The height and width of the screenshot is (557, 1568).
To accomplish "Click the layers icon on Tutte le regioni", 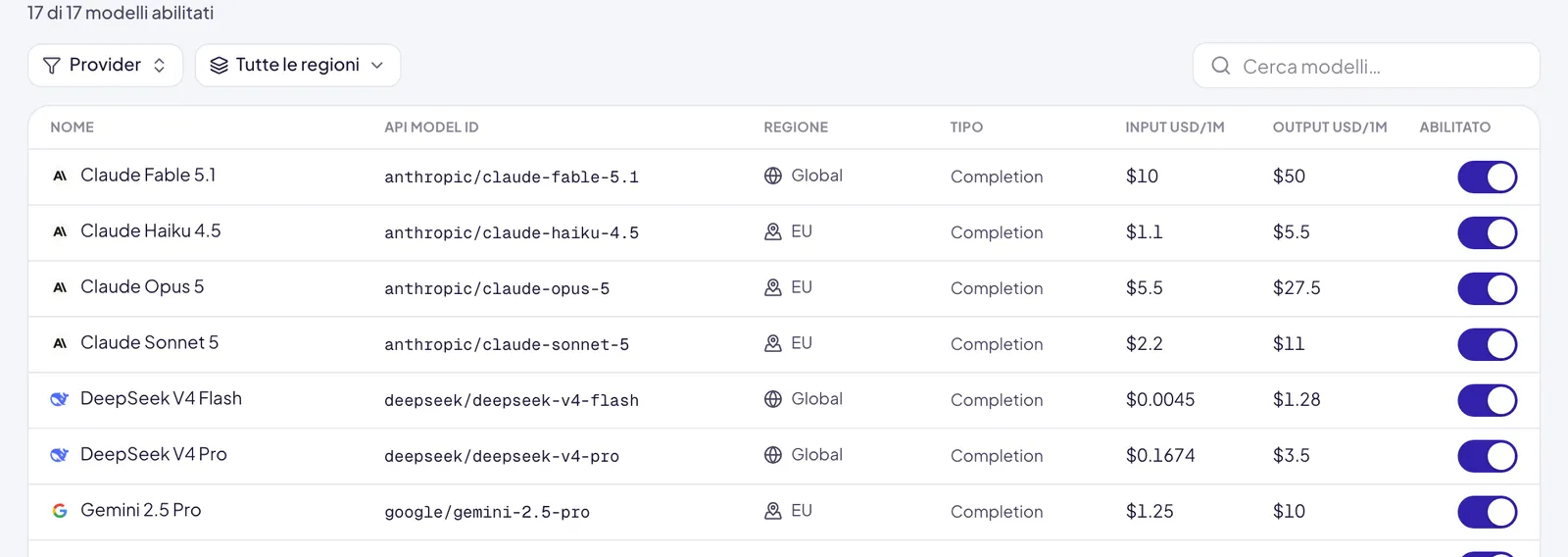I will pos(220,66).
